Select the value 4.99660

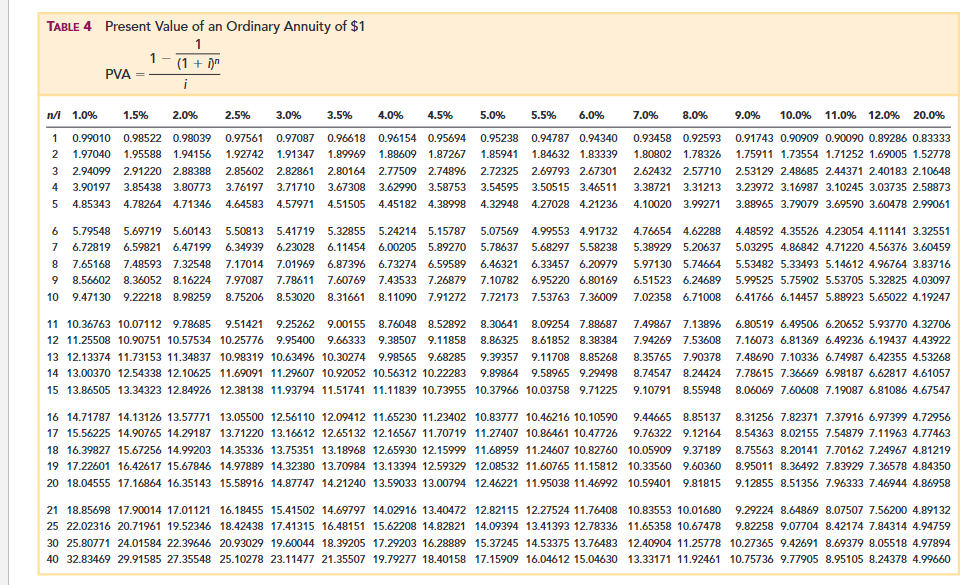coord(932,560)
